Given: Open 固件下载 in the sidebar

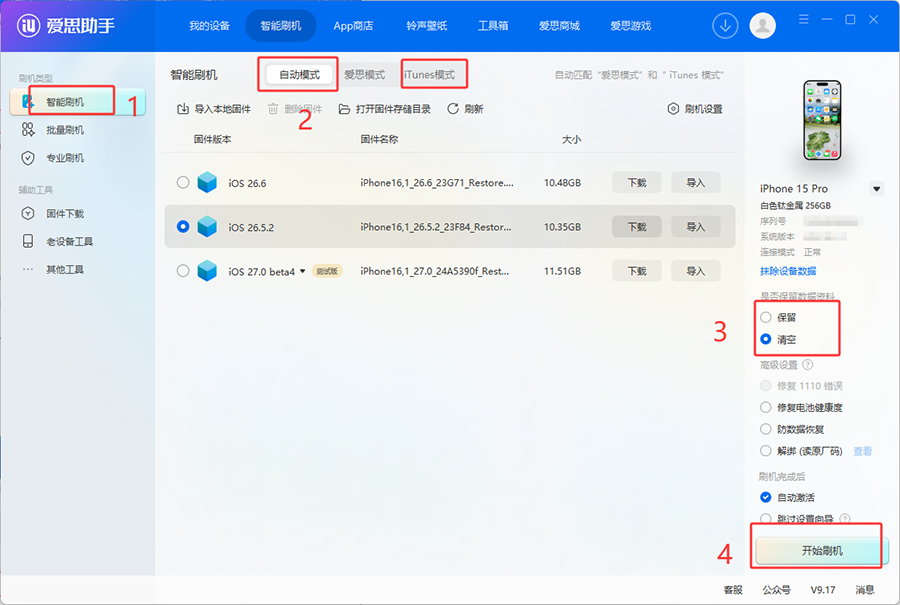Looking at the screenshot, I should pyautogui.click(x=65, y=214).
